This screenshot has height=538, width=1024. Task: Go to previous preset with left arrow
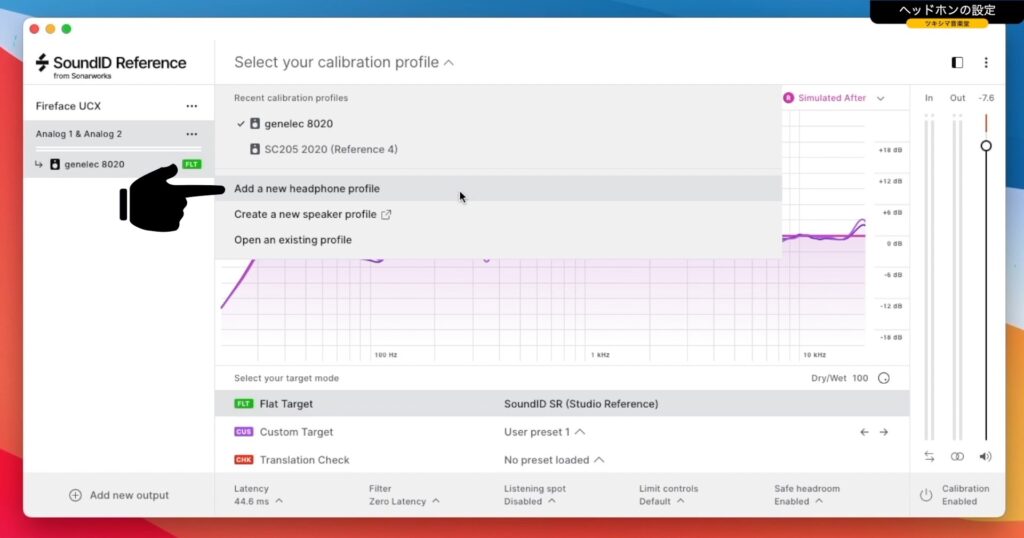864,432
